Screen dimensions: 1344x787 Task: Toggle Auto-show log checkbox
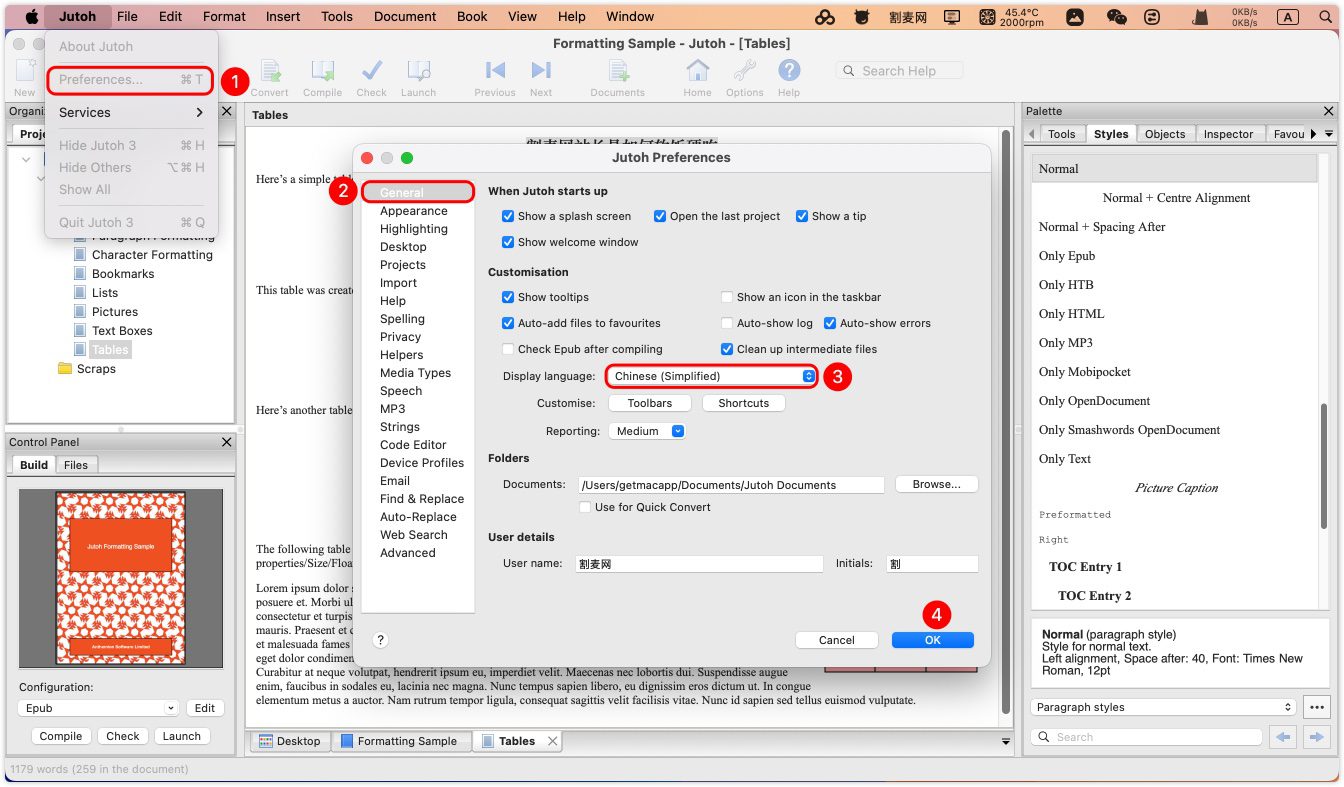pyautogui.click(x=728, y=323)
